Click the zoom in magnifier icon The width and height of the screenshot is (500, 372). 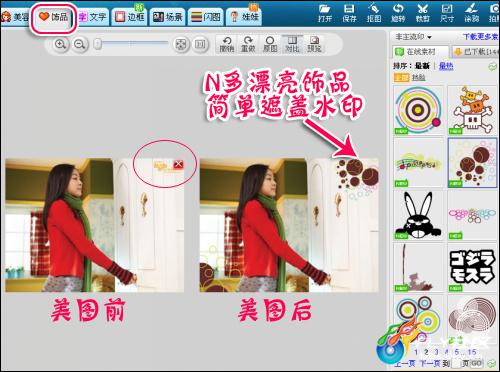(60, 44)
